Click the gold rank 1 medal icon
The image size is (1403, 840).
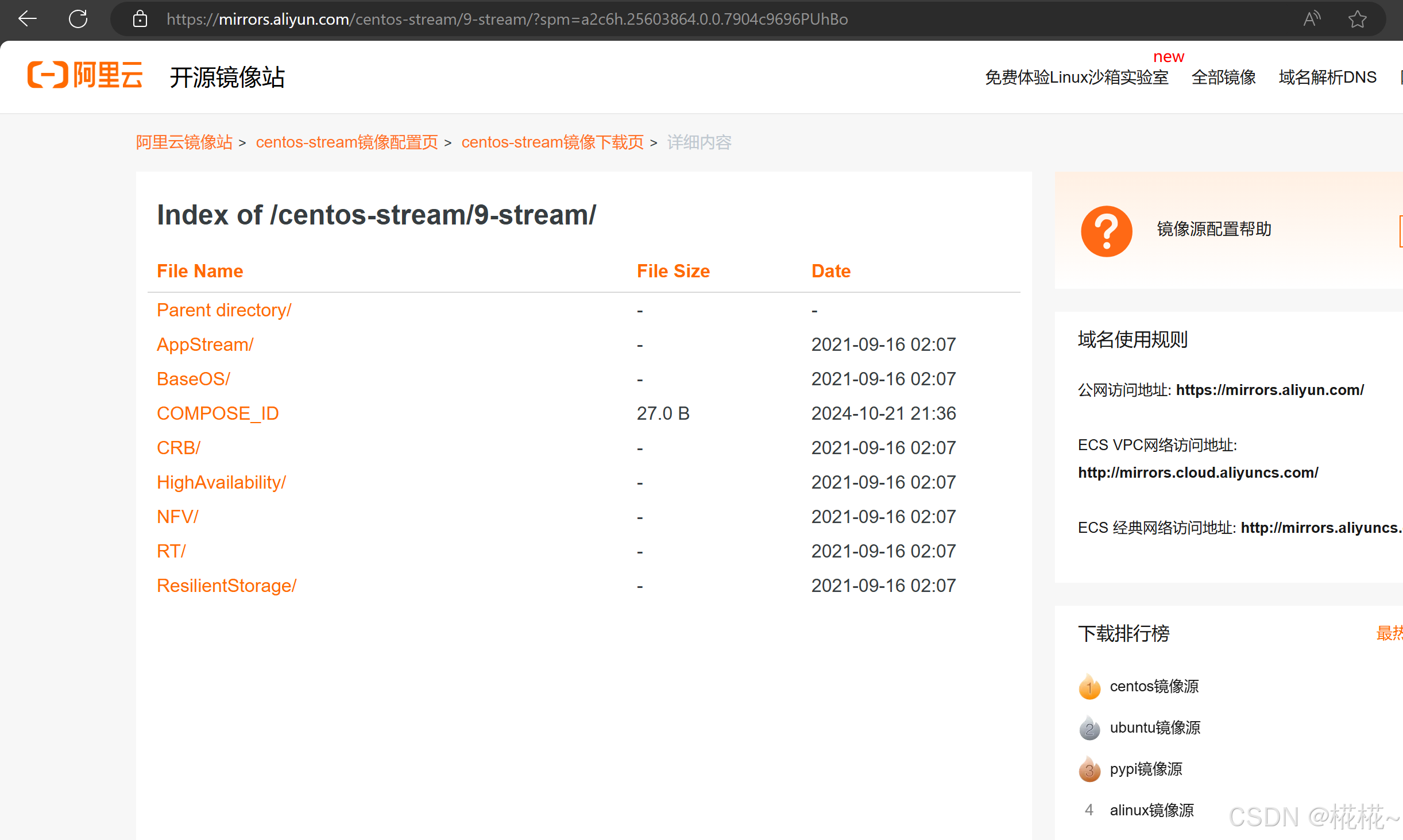click(x=1089, y=687)
